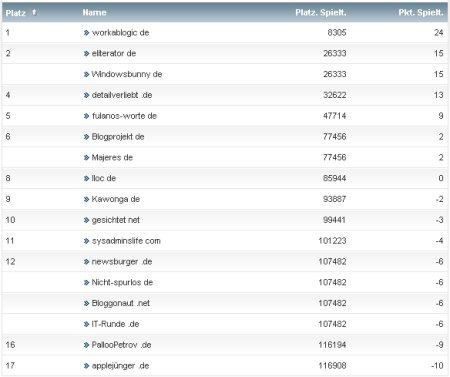The width and height of the screenshot is (450, 377).
Task: Select the points value -9 for PallooPetrov
Action: pos(439,345)
